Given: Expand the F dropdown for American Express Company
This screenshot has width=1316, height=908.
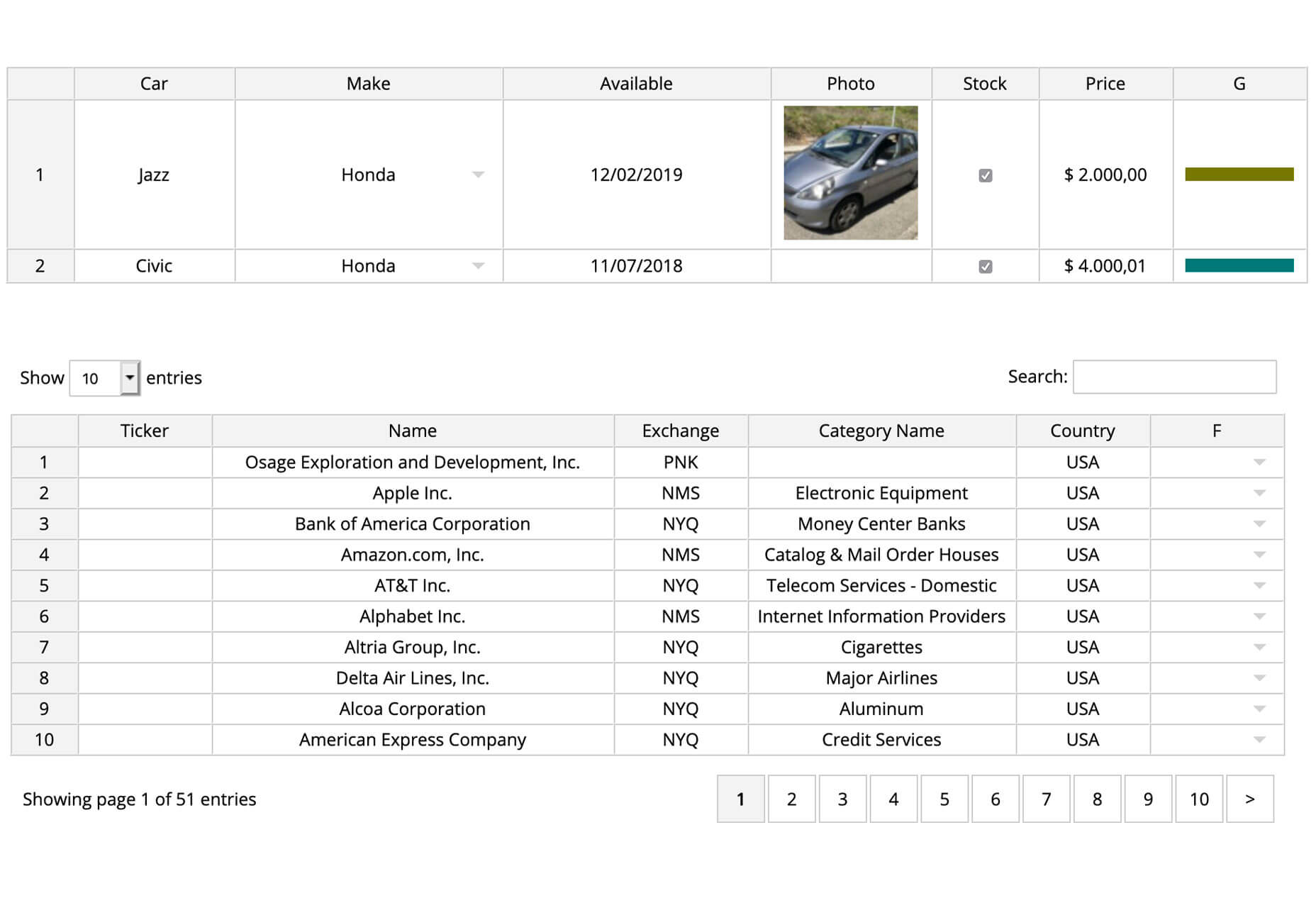Looking at the screenshot, I should pos(1259,740).
